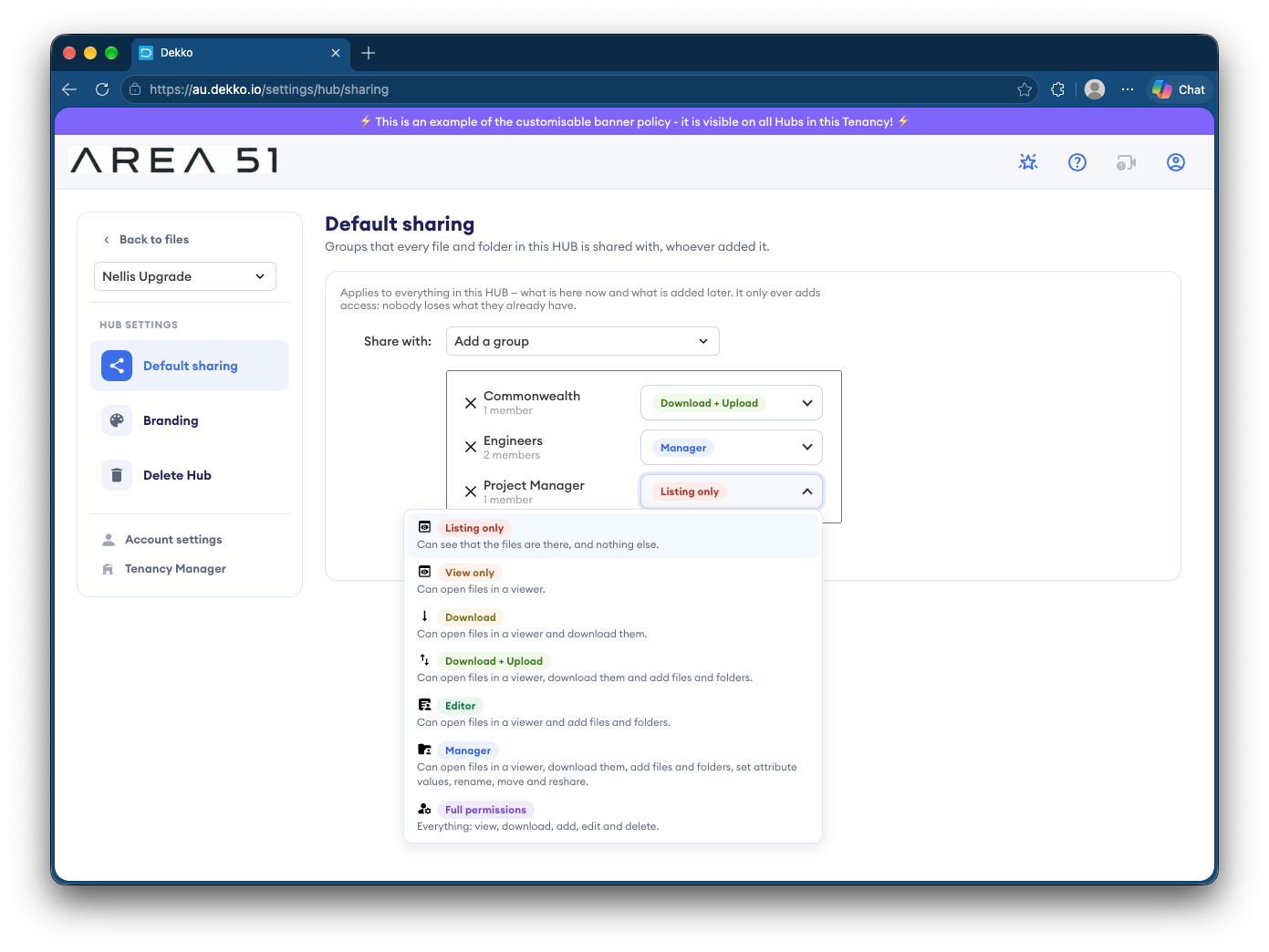The image size is (1269, 952).
Task: Select the Manager option in the list
Action: pyautogui.click(x=613, y=765)
